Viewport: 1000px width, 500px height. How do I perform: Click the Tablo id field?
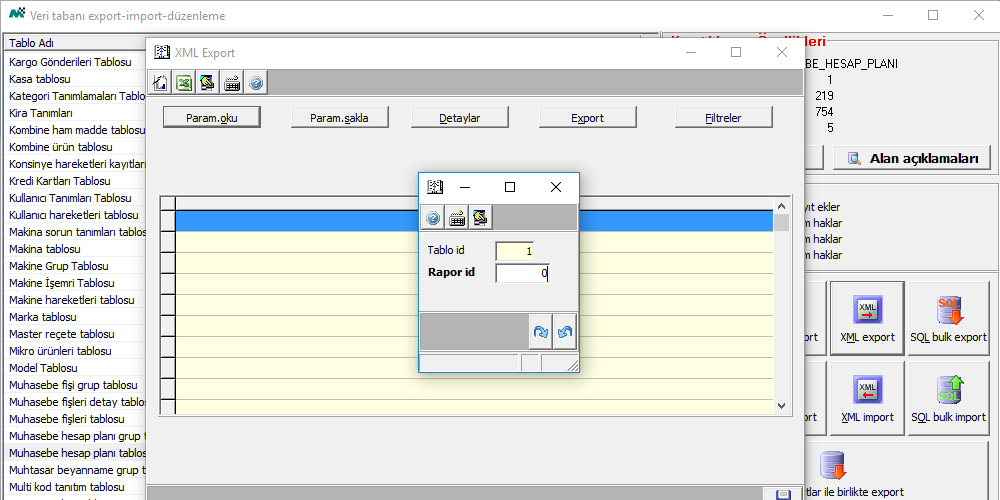tap(515, 251)
